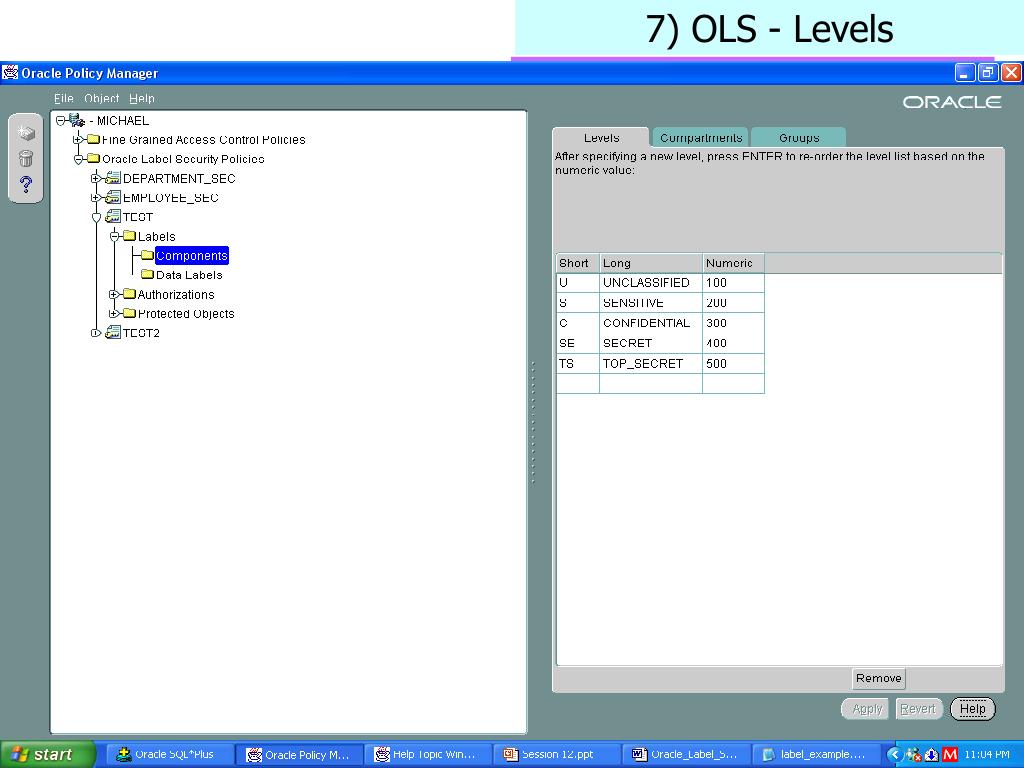This screenshot has height=768, width=1024.
Task: Click the Long column header
Action: tap(651, 263)
